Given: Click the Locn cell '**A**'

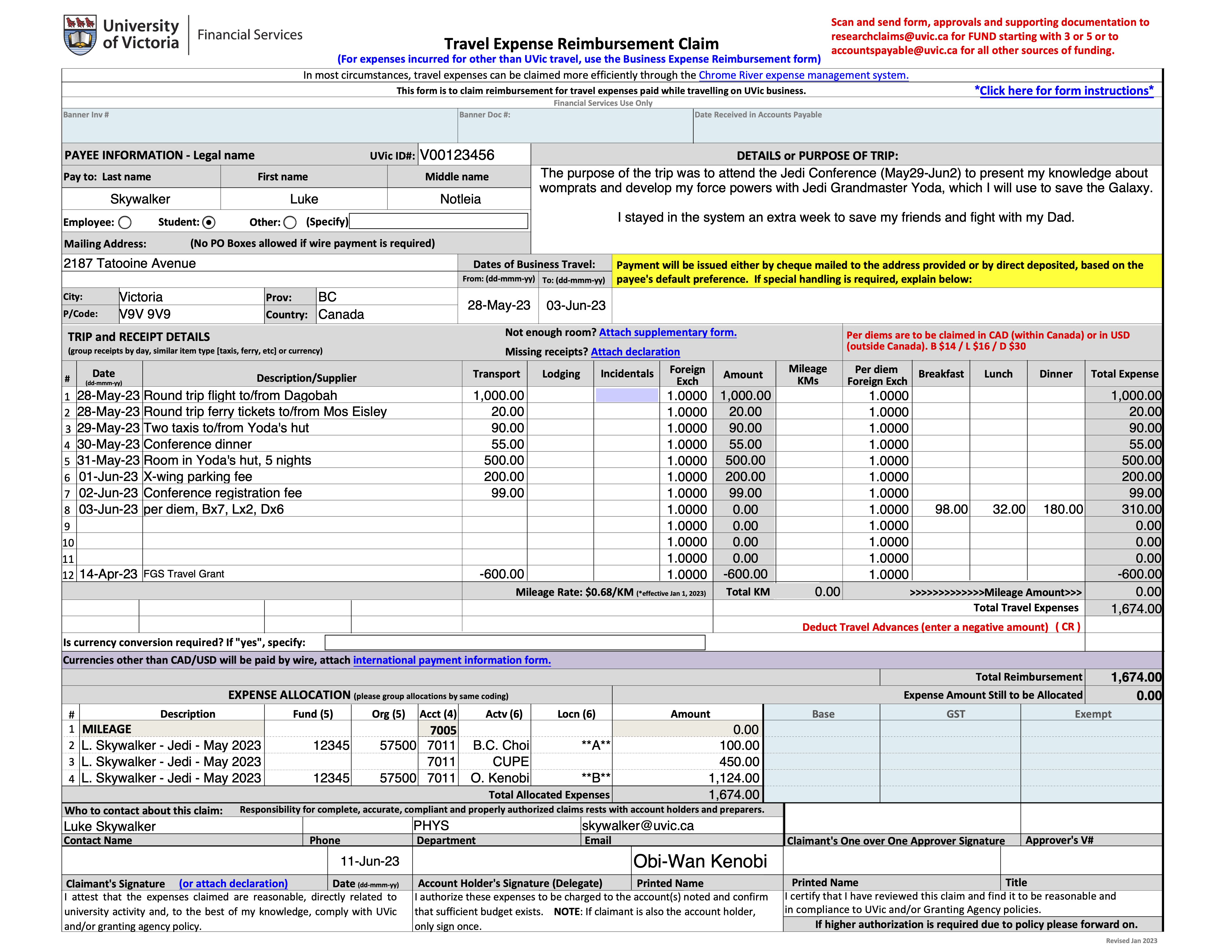Looking at the screenshot, I should 572,745.
